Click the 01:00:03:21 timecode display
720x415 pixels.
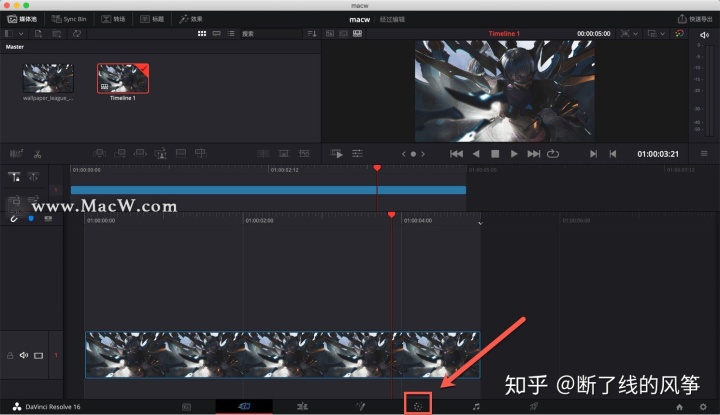pos(658,154)
